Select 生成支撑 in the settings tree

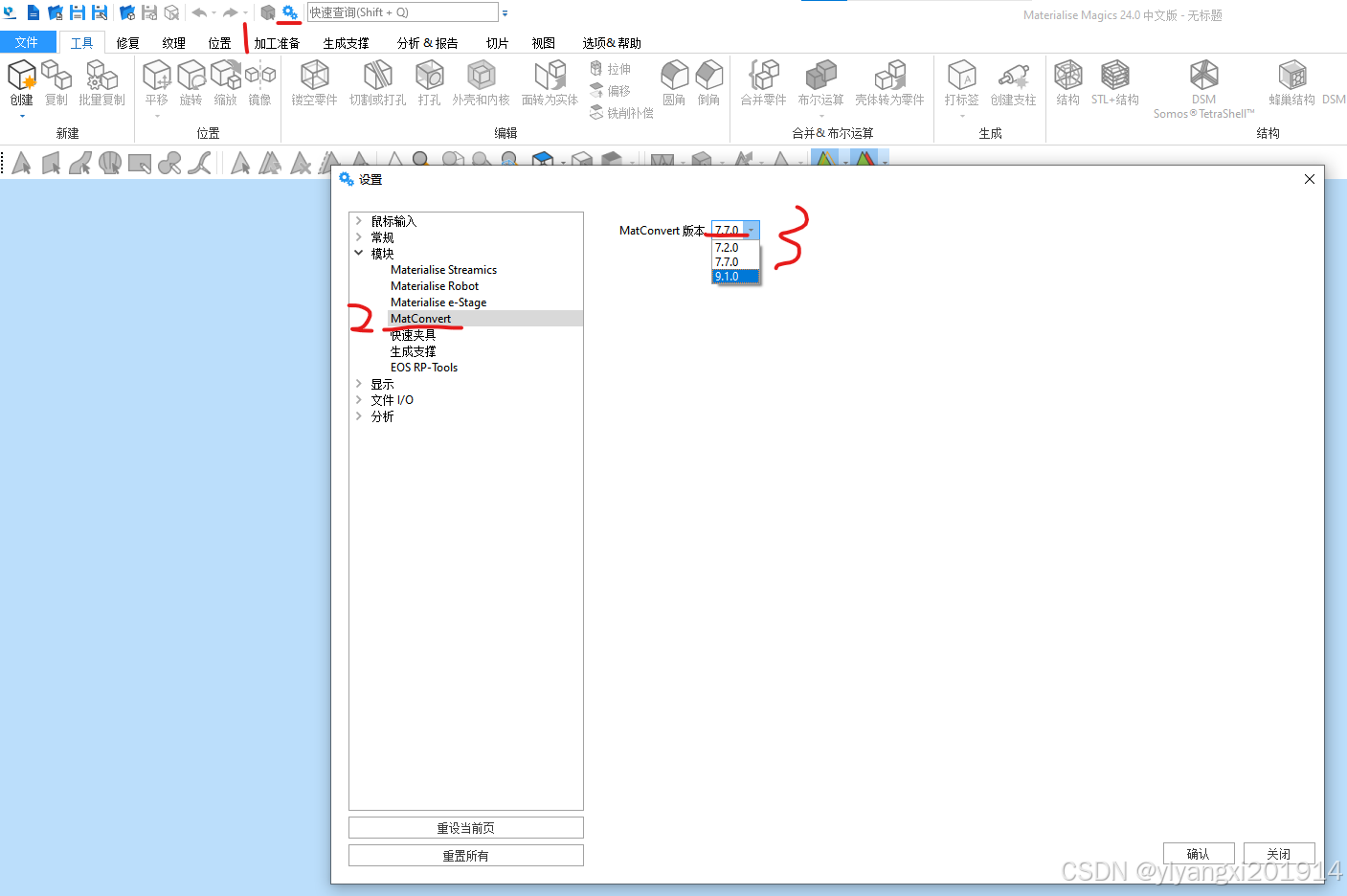(413, 351)
